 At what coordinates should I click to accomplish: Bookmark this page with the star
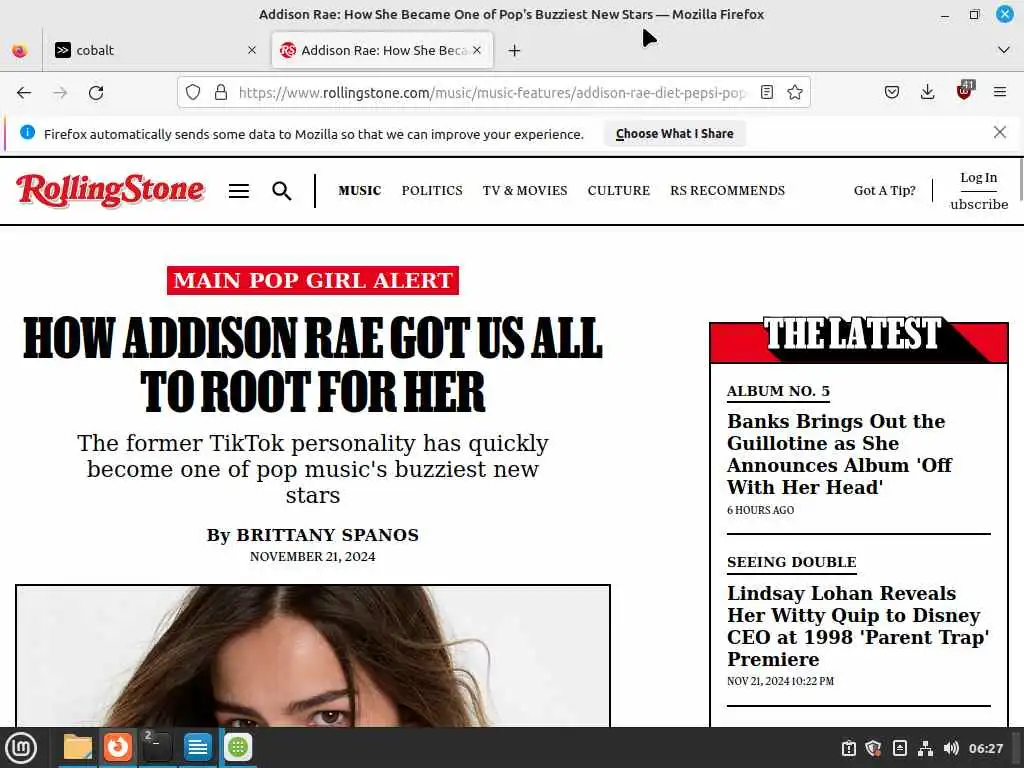click(x=795, y=93)
